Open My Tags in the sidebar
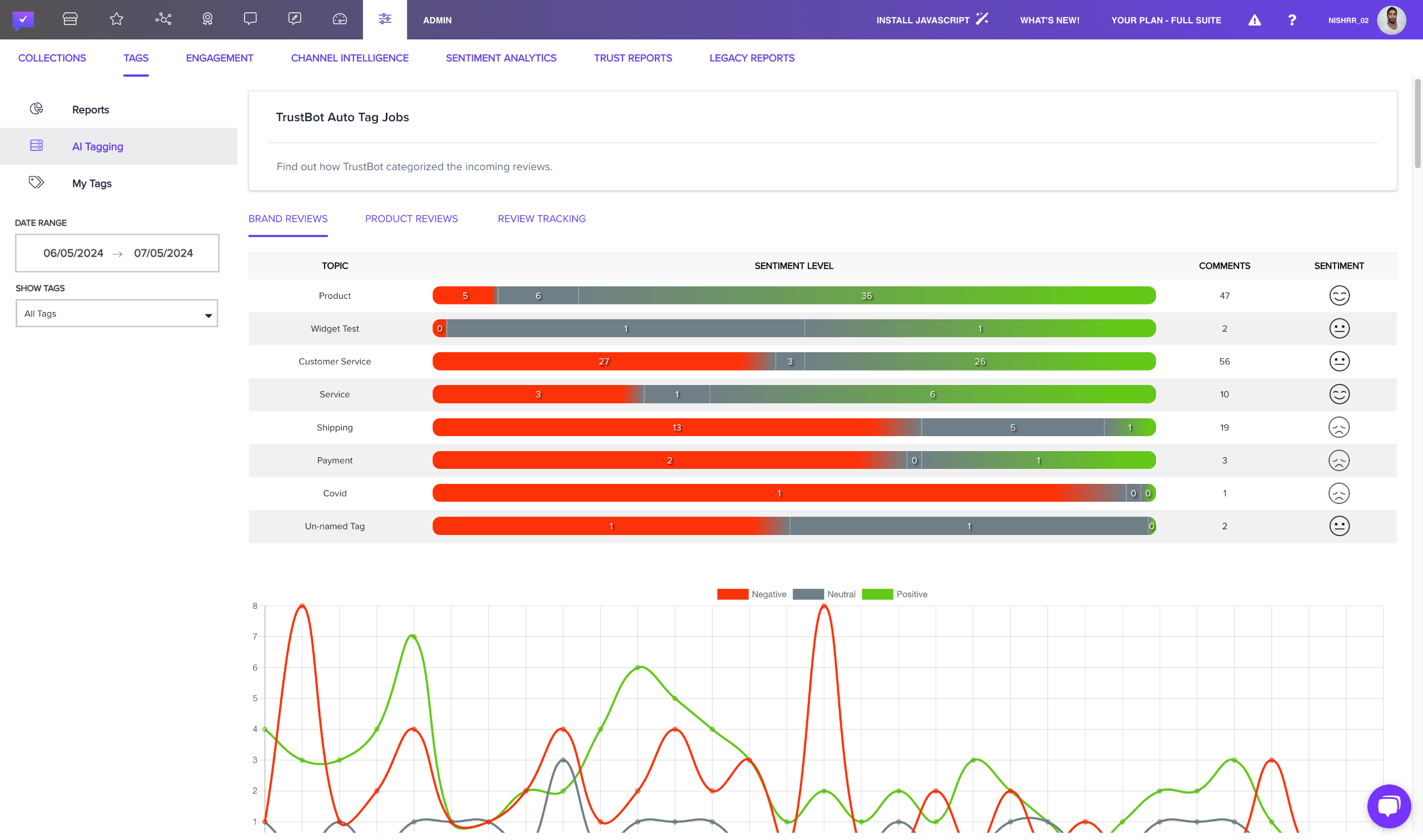The width and height of the screenshot is (1423, 840). pyautogui.click(x=92, y=183)
